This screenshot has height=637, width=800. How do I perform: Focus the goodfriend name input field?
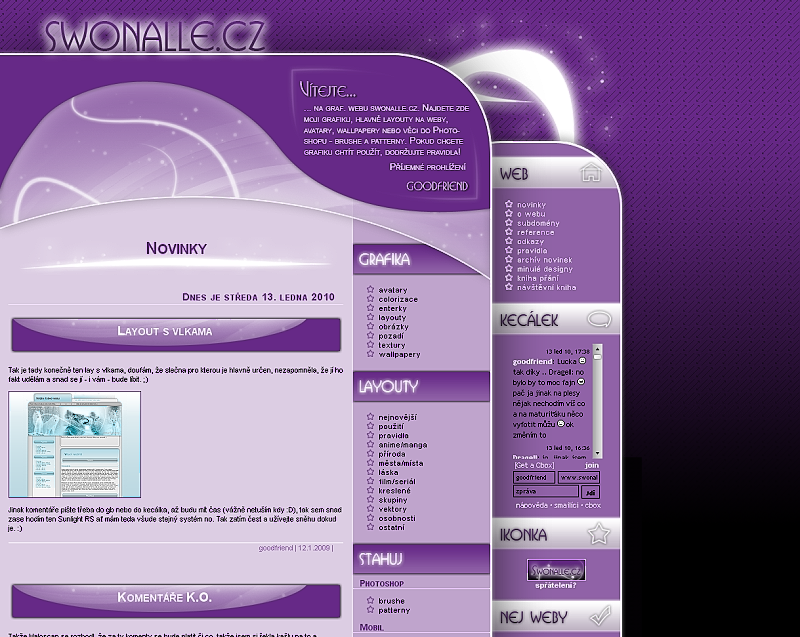click(x=533, y=478)
